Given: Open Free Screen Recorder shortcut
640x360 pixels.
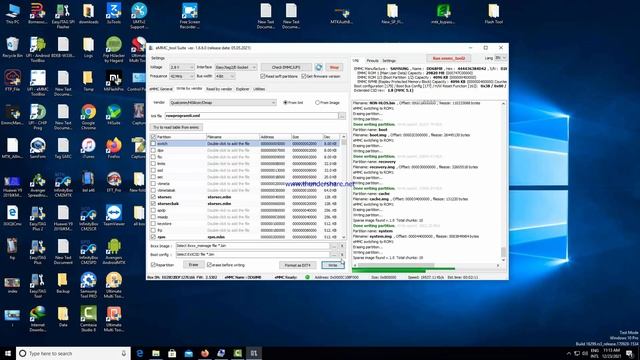Looking at the screenshot, I should [x=189, y=16].
